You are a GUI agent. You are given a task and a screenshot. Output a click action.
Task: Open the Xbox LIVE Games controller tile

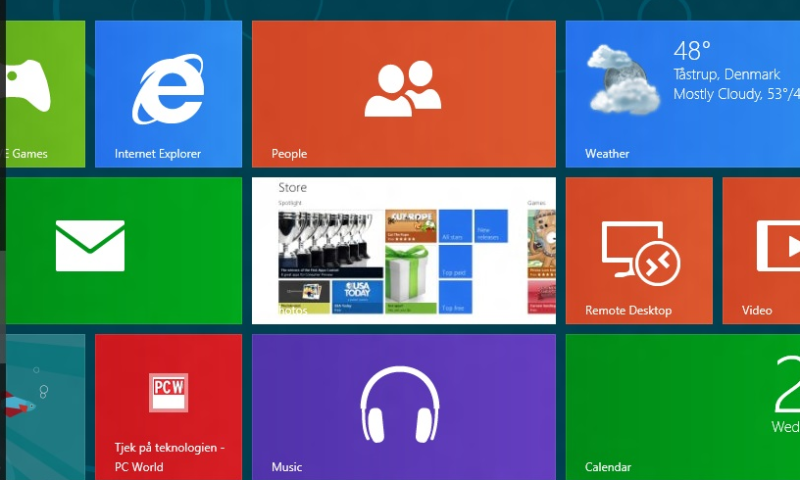[x=45, y=94]
